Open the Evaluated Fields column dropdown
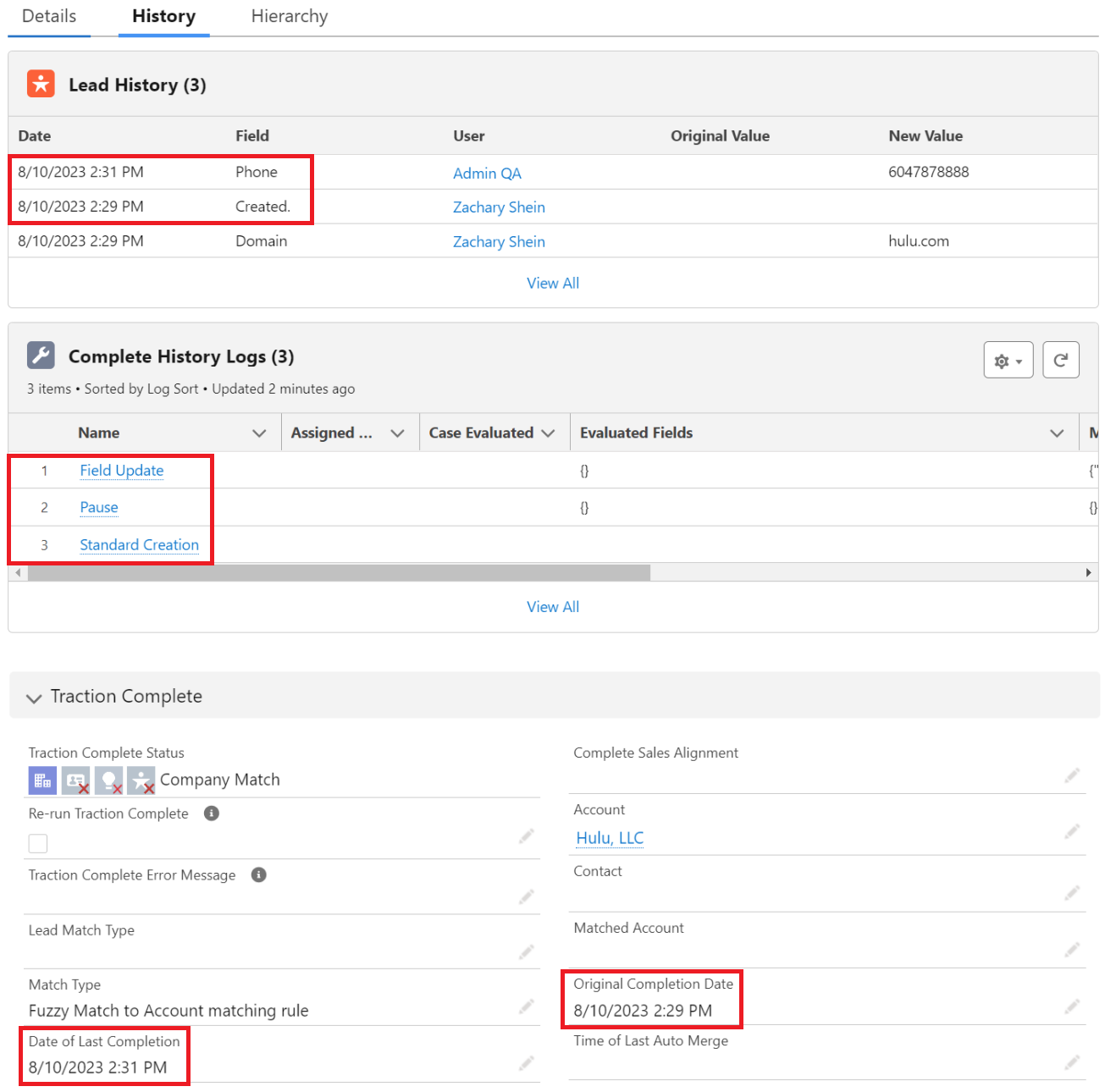Screen dimensions: 1105x1092 point(1057,433)
